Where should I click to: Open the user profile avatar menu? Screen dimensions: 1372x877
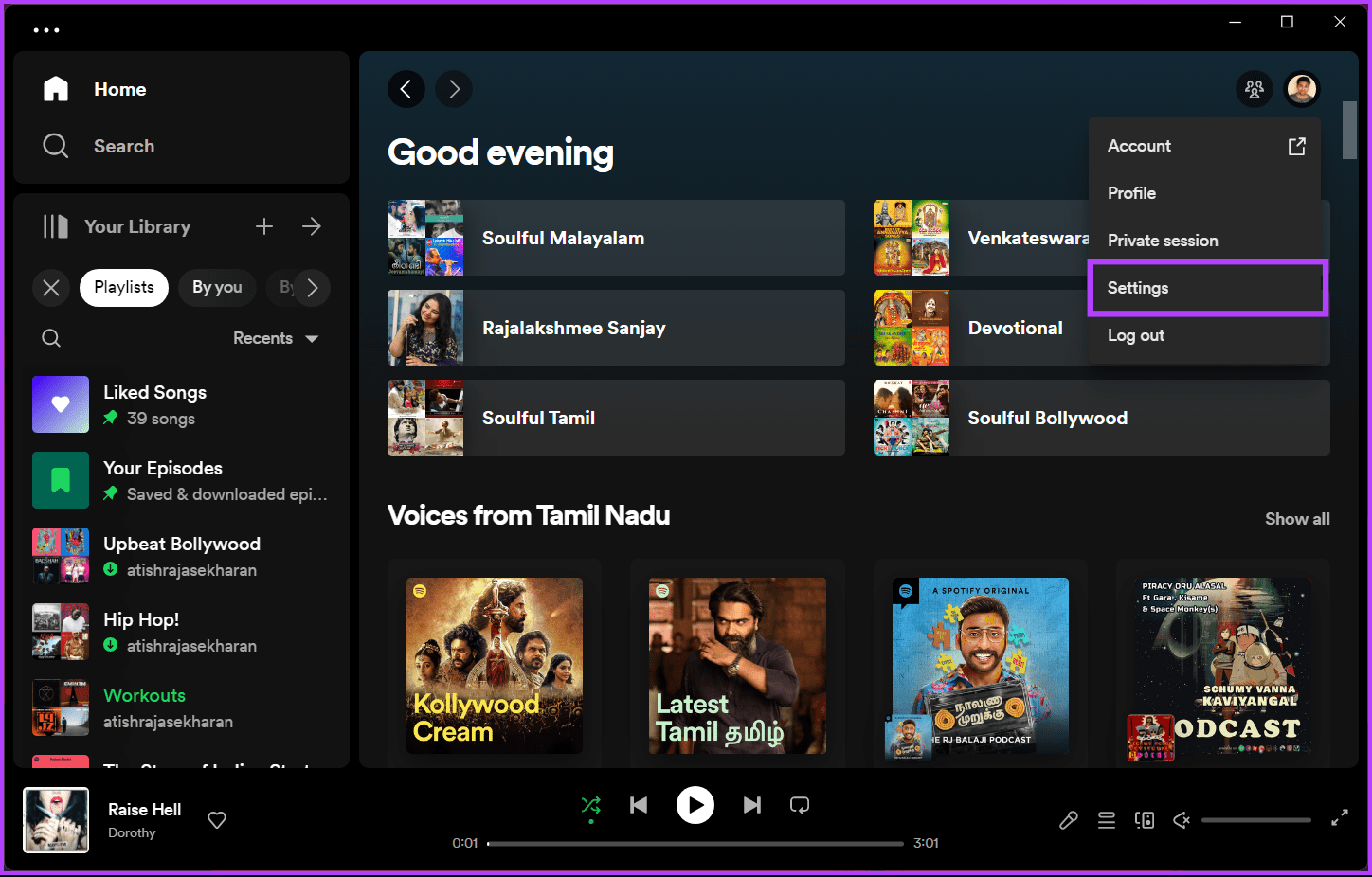[1302, 89]
